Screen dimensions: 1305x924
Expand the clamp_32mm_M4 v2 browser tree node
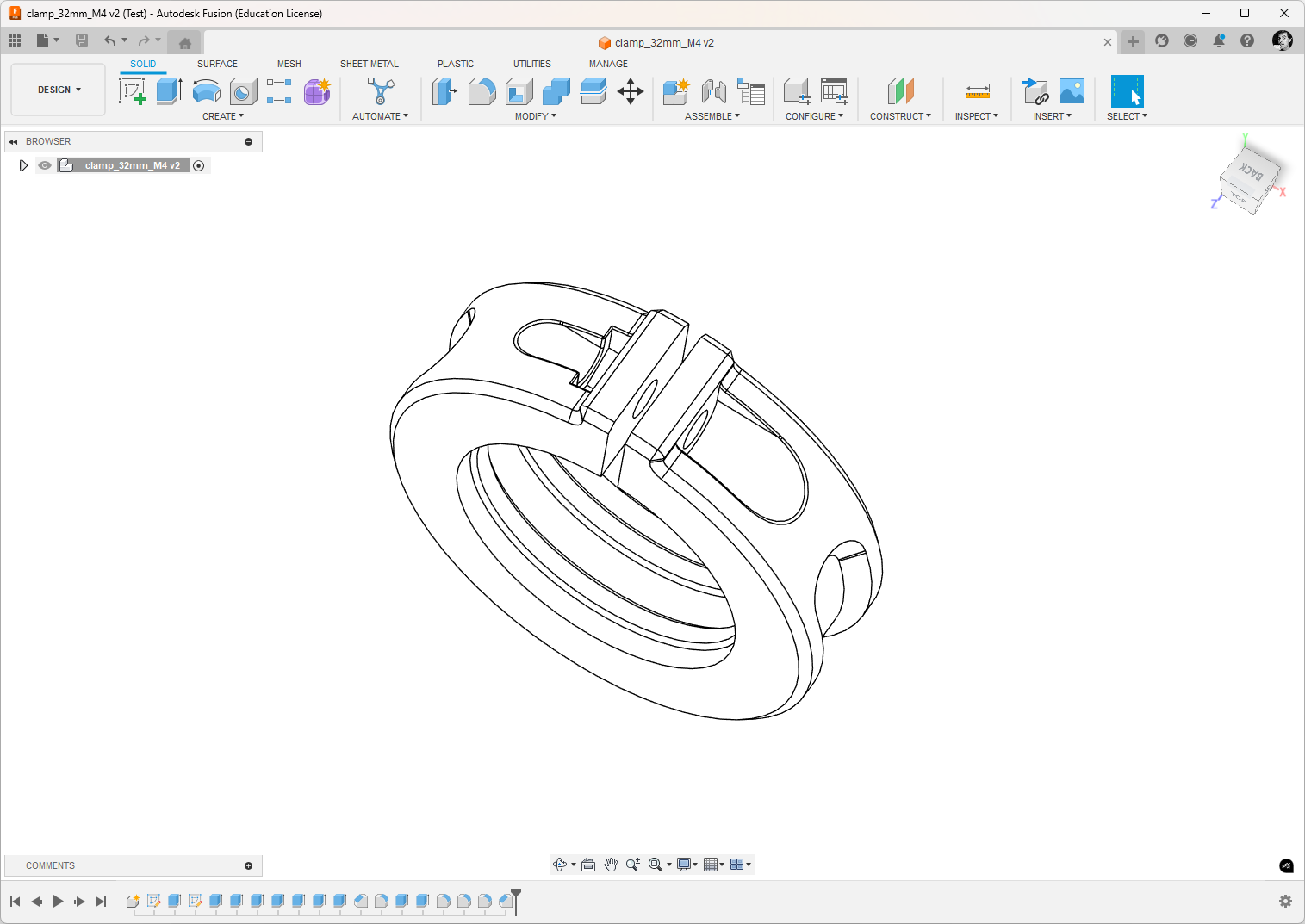tap(23, 165)
